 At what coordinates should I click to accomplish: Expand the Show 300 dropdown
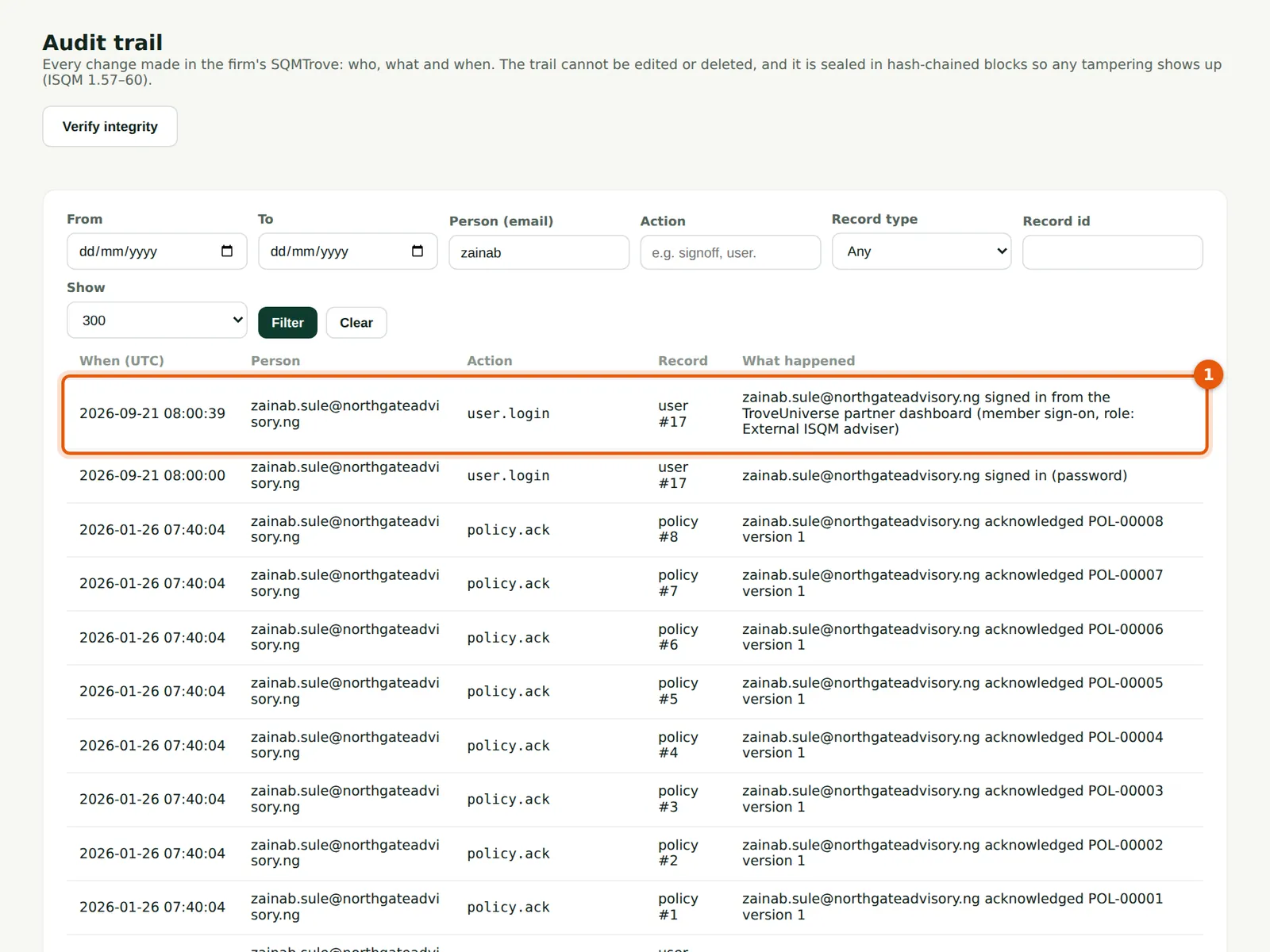pyautogui.click(x=156, y=321)
